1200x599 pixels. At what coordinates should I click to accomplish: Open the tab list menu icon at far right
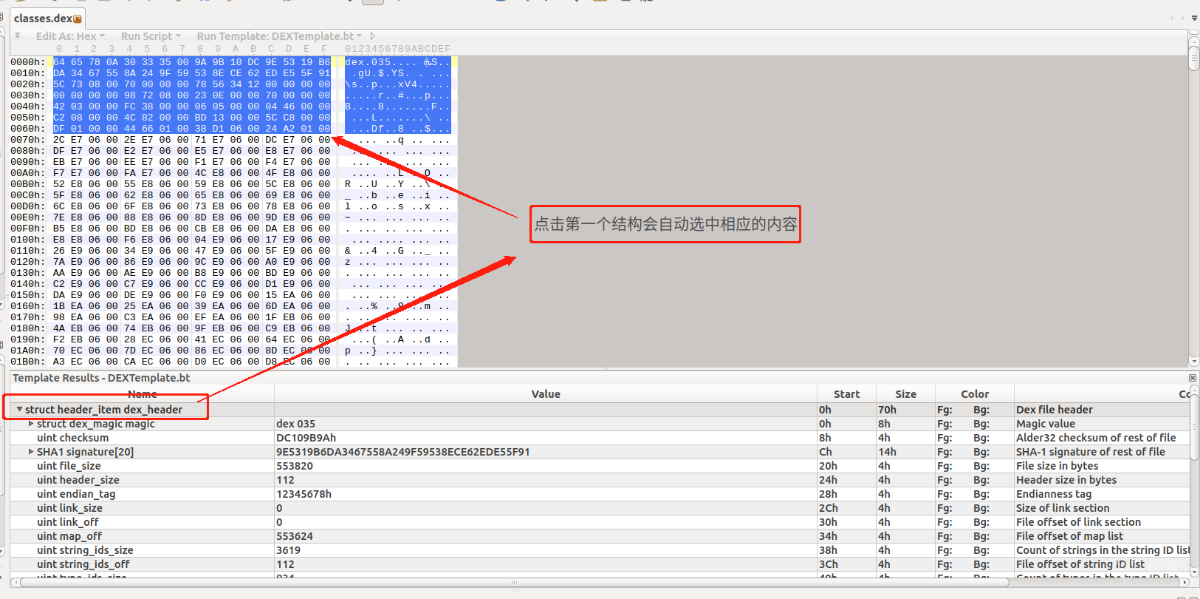(x=1192, y=18)
